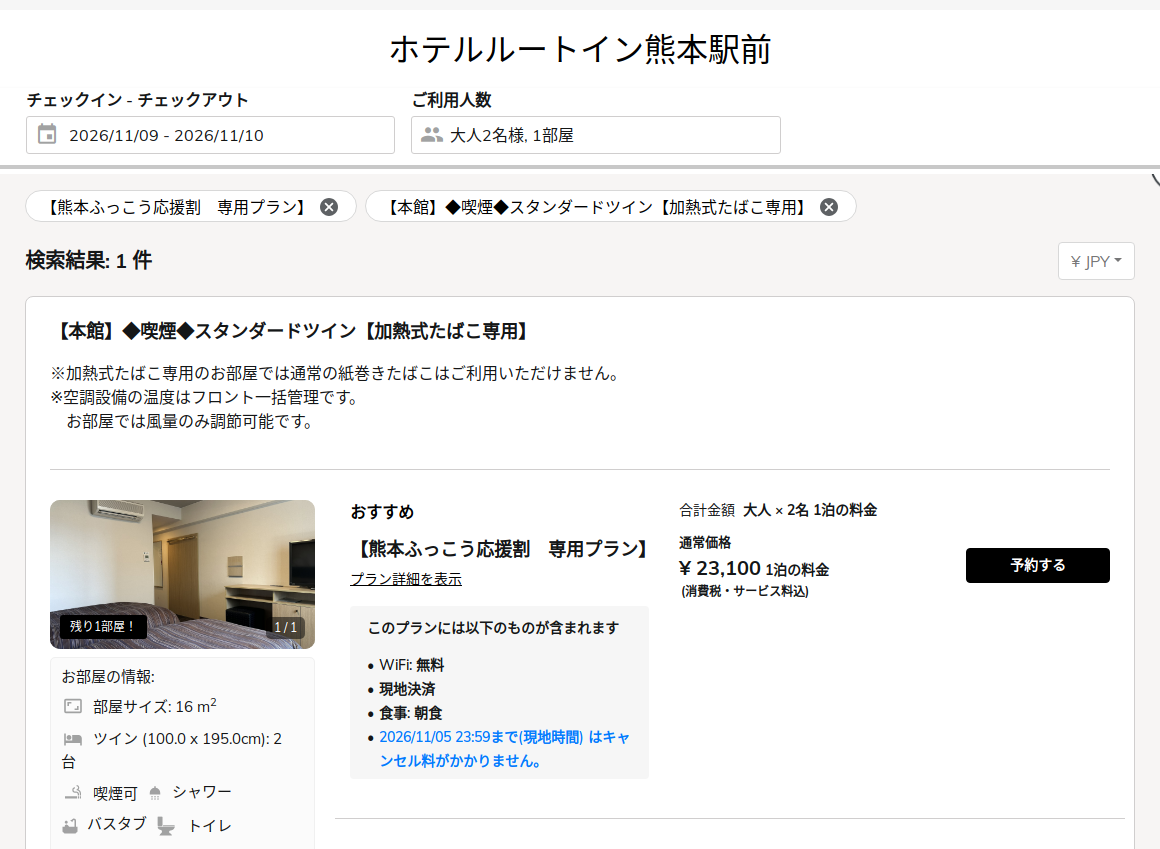Screen dimensions: 1160x849
Task: Click the toilet icon
Action: point(166,826)
